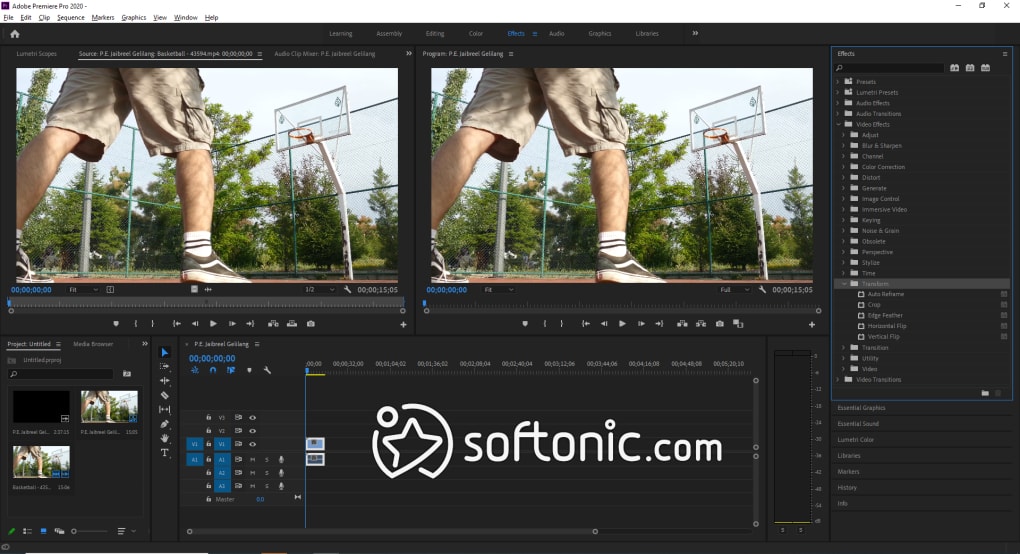Switch to Color workspace
The height and width of the screenshot is (554, 1020).
tap(476, 33)
